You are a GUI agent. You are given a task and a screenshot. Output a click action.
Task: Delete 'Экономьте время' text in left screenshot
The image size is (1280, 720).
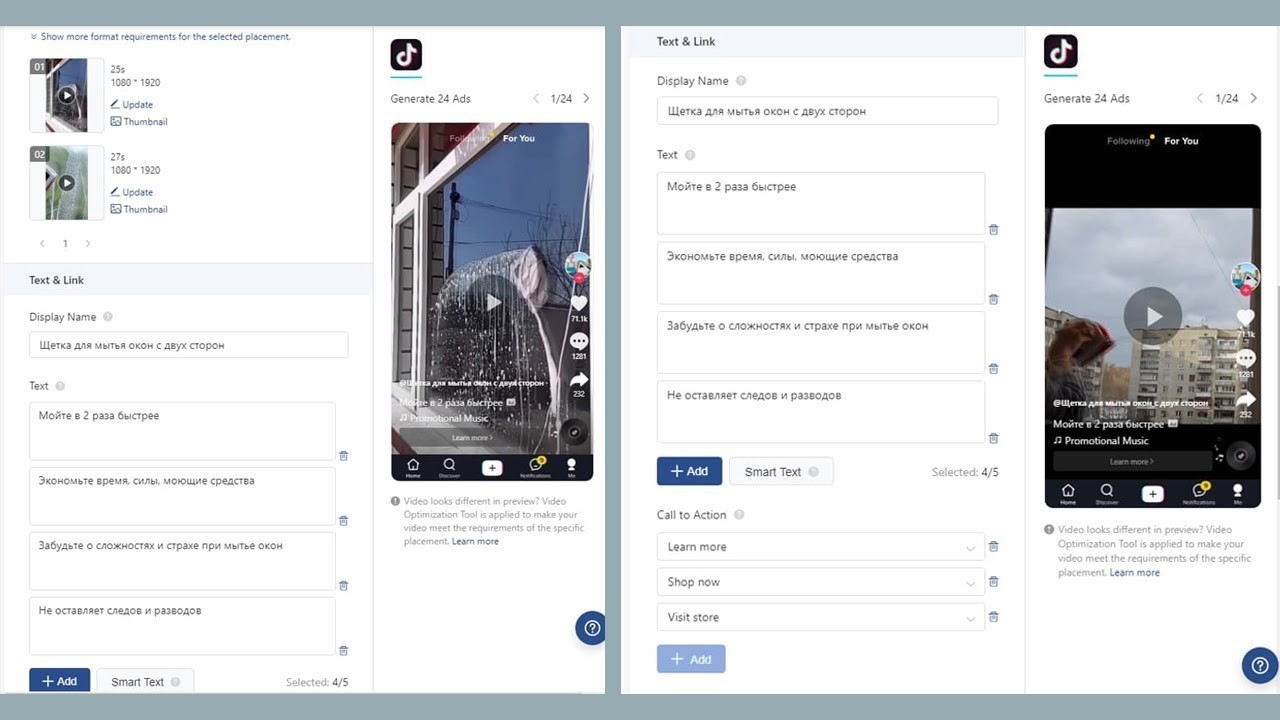(344, 520)
